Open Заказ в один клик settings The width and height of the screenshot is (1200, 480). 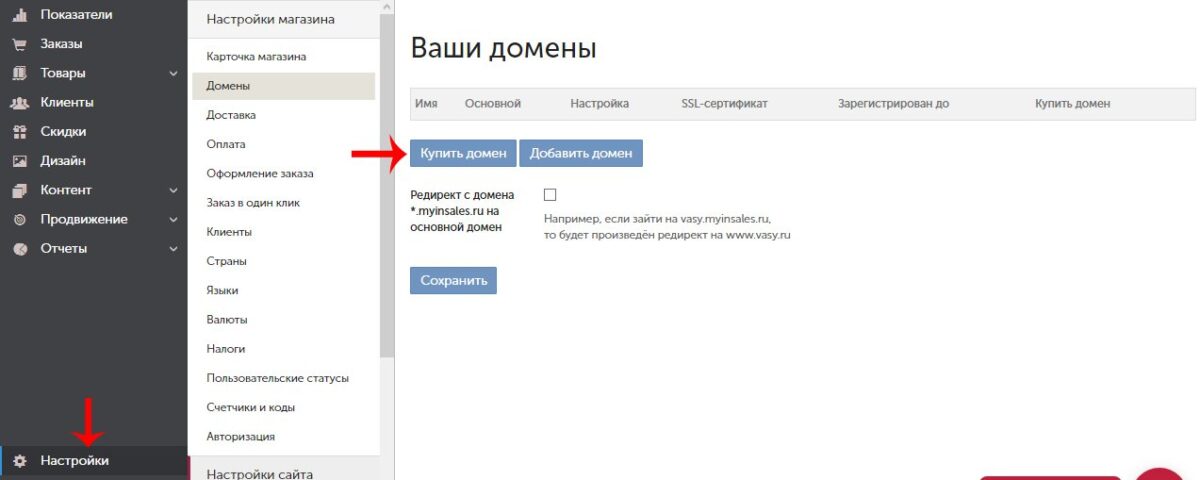[253, 203]
